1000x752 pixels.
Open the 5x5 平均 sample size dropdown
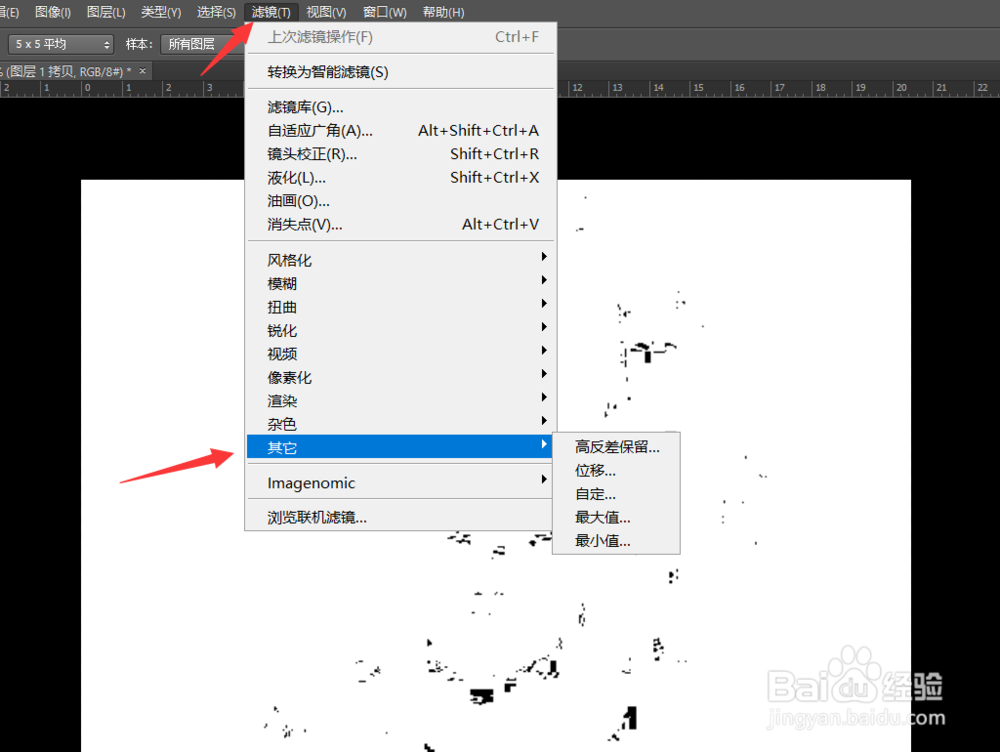pos(61,44)
